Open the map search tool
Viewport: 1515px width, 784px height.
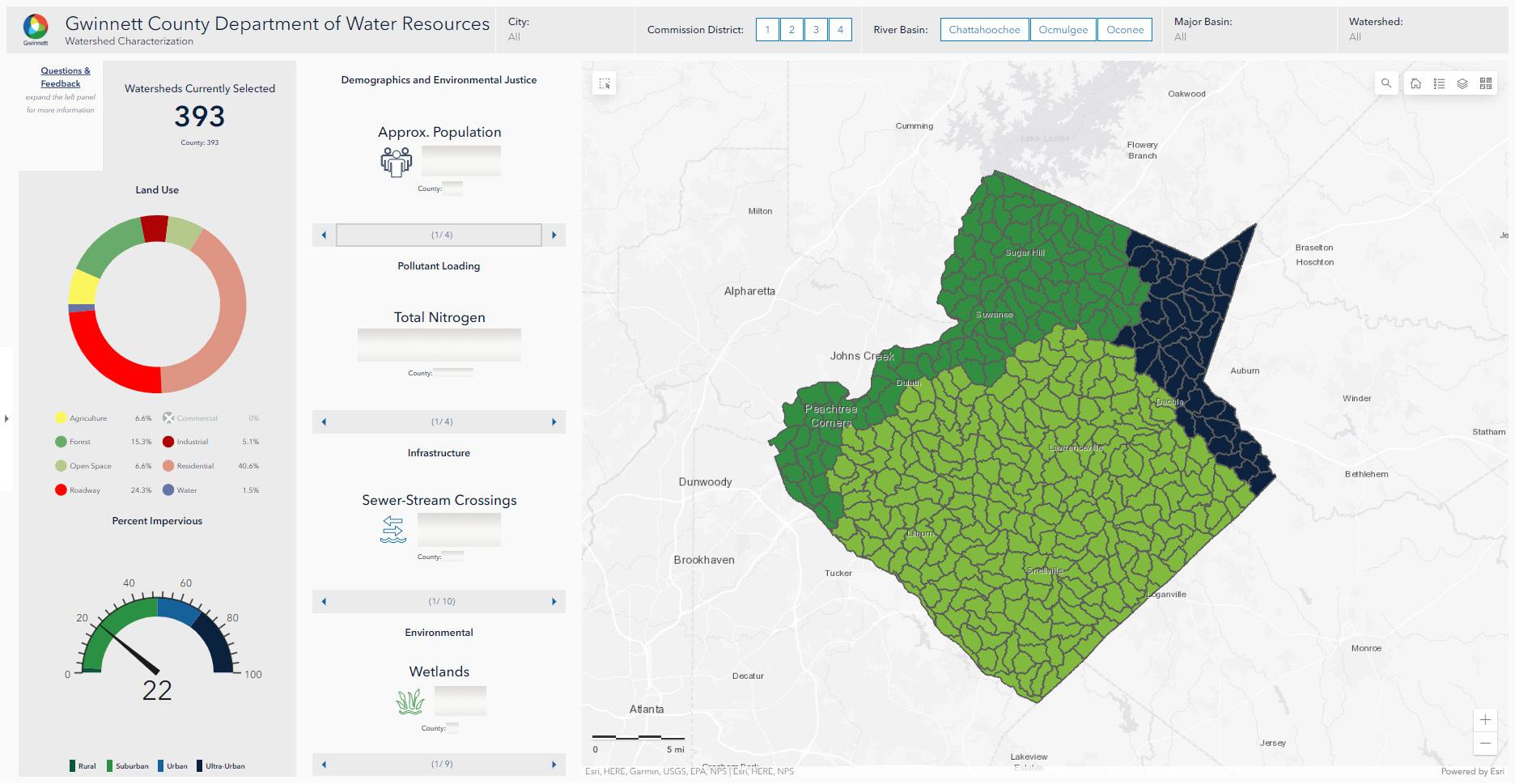(x=1386, y=83)
